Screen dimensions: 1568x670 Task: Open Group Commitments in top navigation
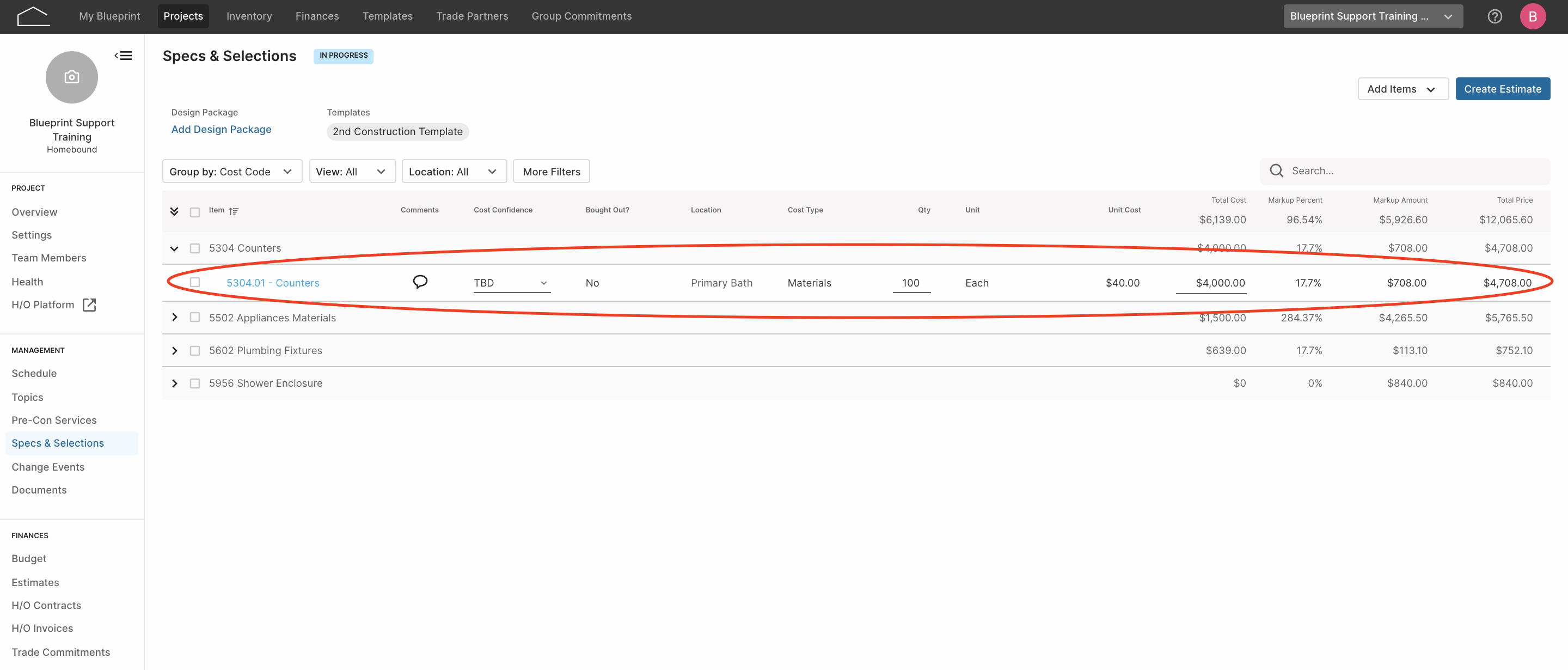[581, 16]
